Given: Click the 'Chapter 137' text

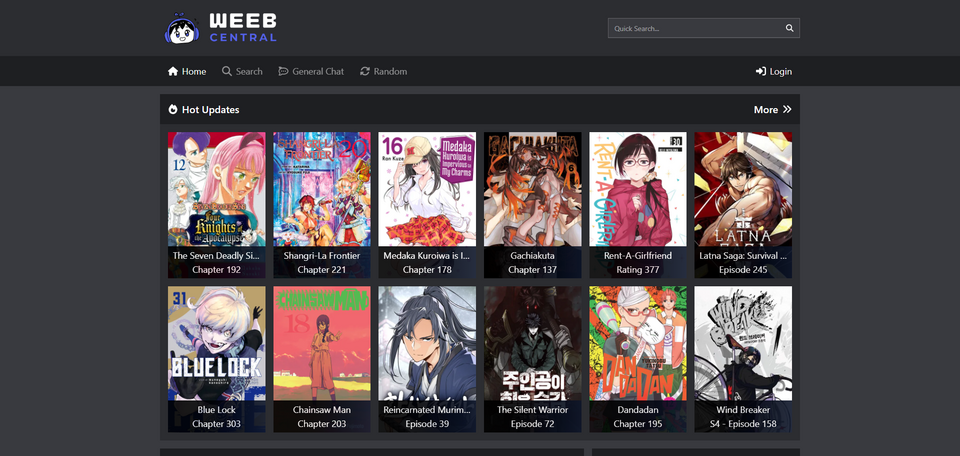Looking at the screenshot, I should (533, 270).
